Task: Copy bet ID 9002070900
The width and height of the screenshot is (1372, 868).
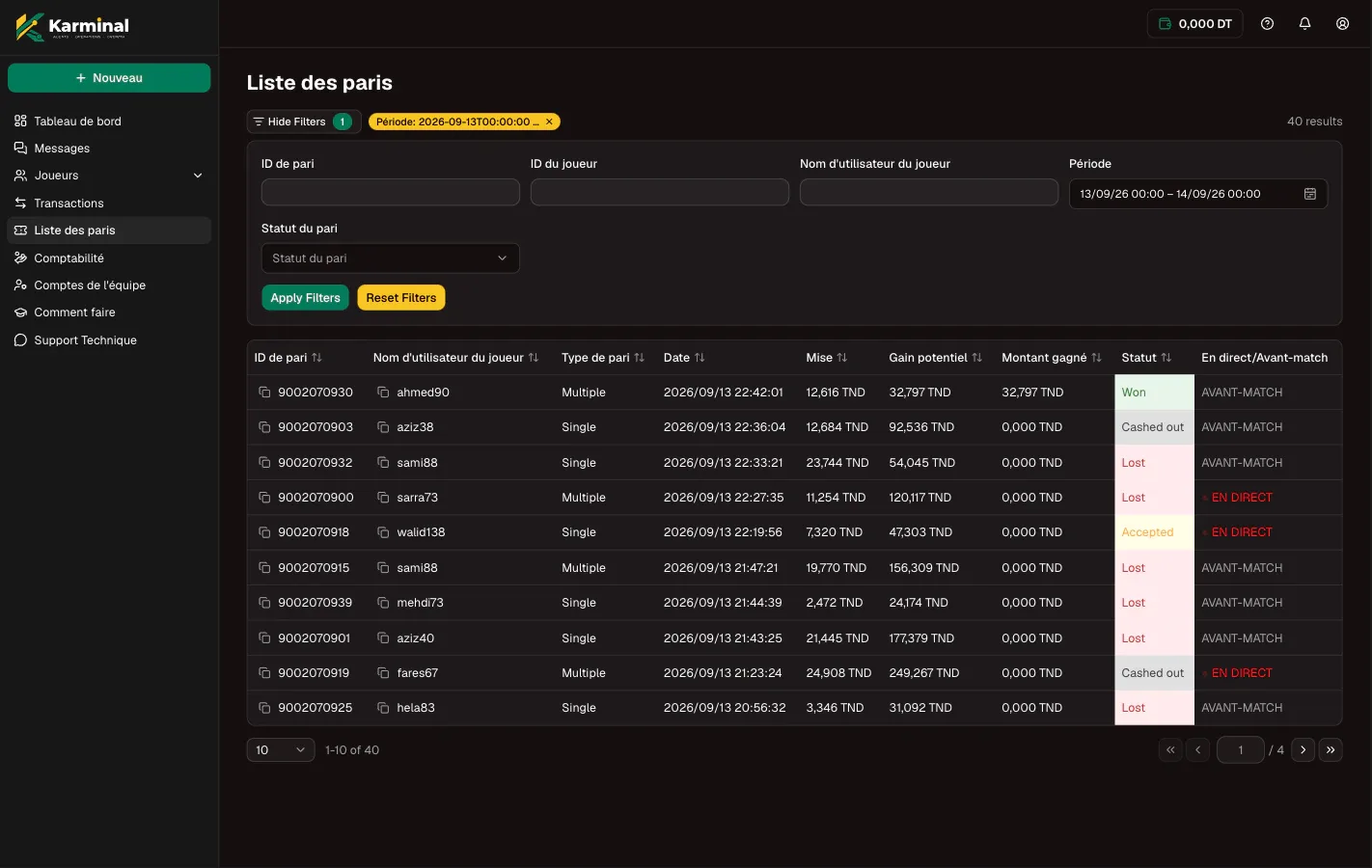Action: (264, 498)
